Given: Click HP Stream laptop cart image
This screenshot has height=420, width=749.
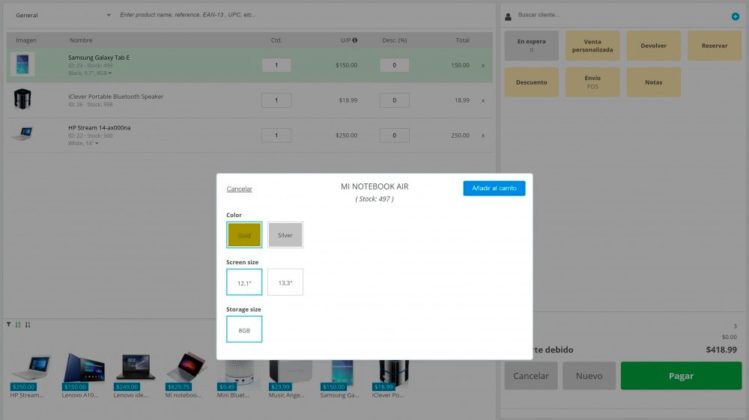Looking at the screenshot, I should [x=22, y=134].
